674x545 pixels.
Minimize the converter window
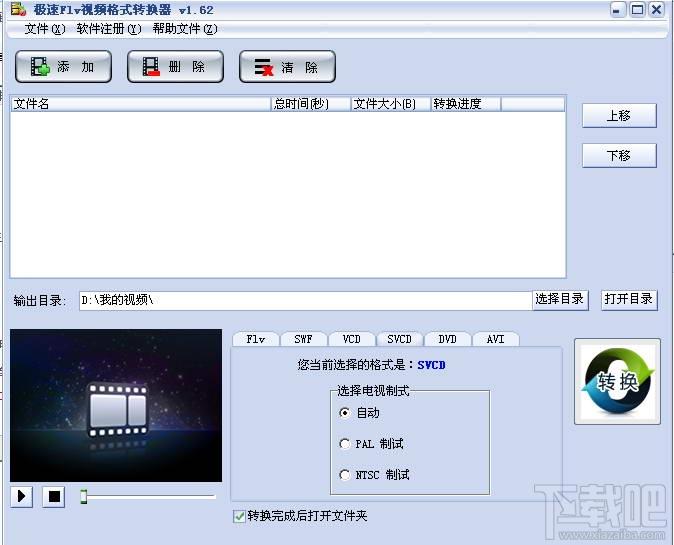pos(617,9)
